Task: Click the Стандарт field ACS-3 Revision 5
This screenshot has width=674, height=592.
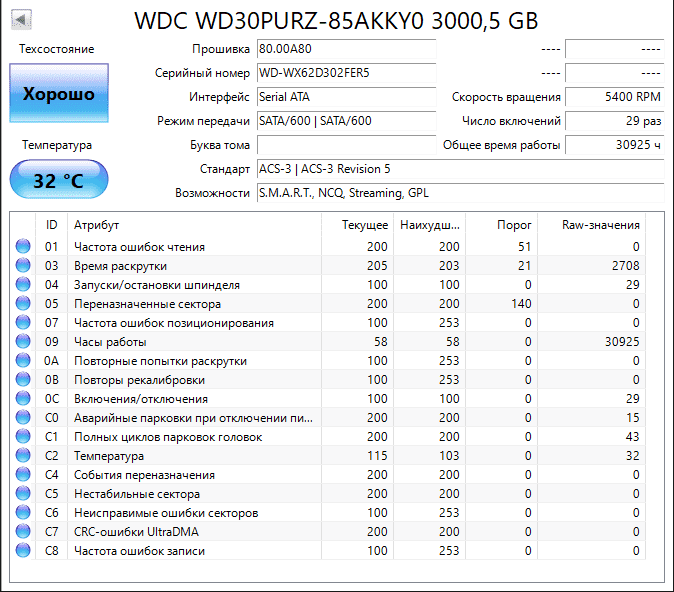Action: 461,169
